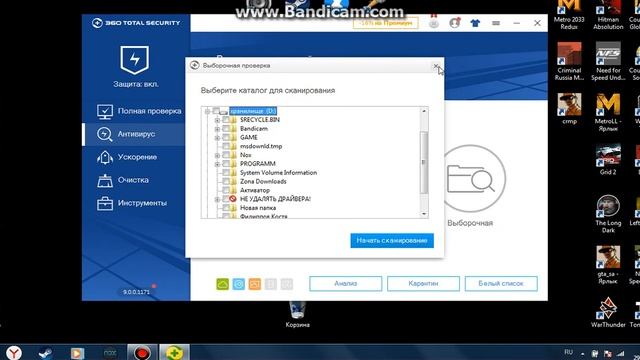Expand the НЕ УДАЛЯТЬ ДРАЙВЕРА! node

click(x=217, y=199)
